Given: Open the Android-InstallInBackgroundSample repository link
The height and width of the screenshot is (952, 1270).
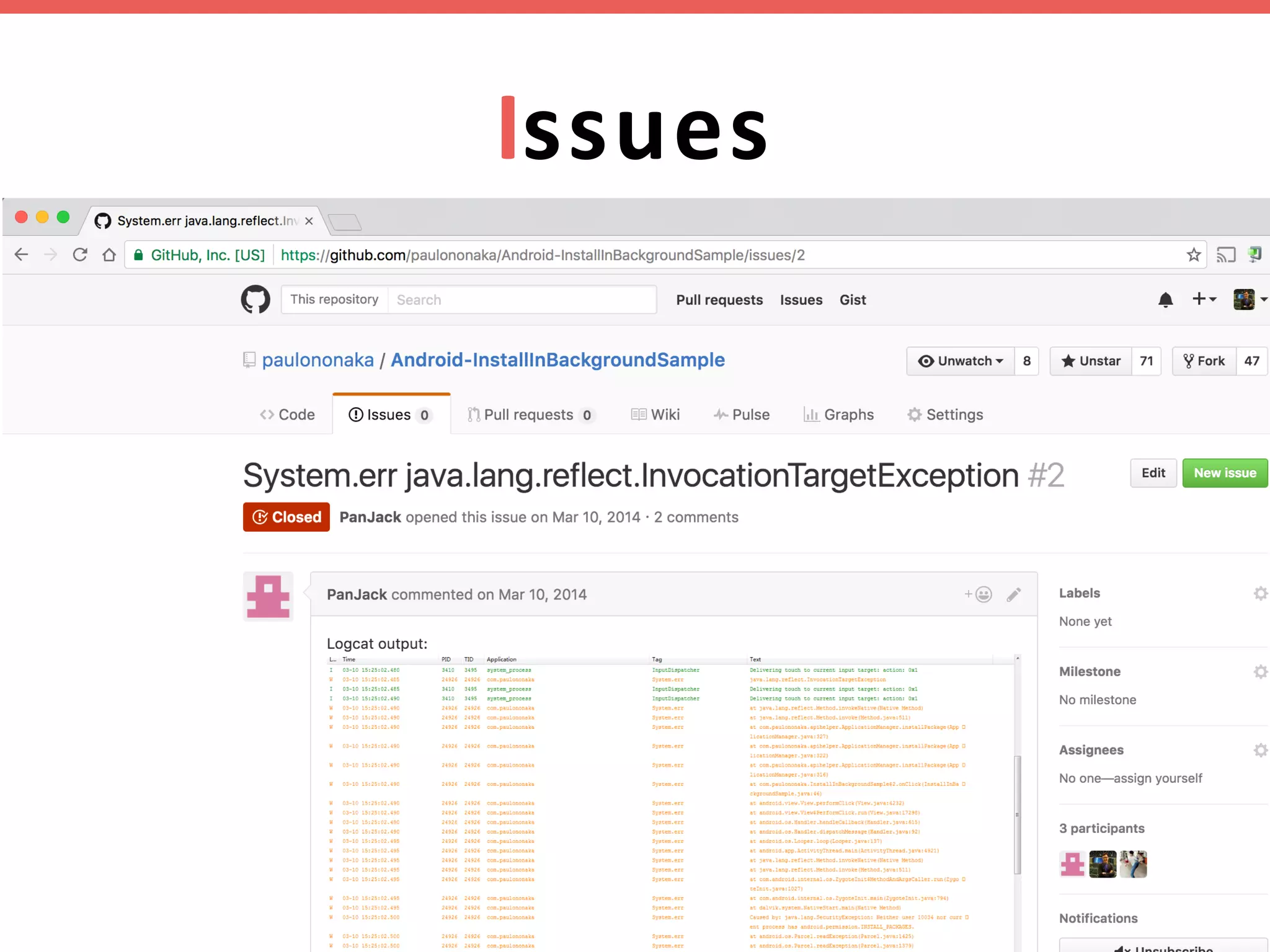Looking at the screenshot, I should (x=557, y=360).
